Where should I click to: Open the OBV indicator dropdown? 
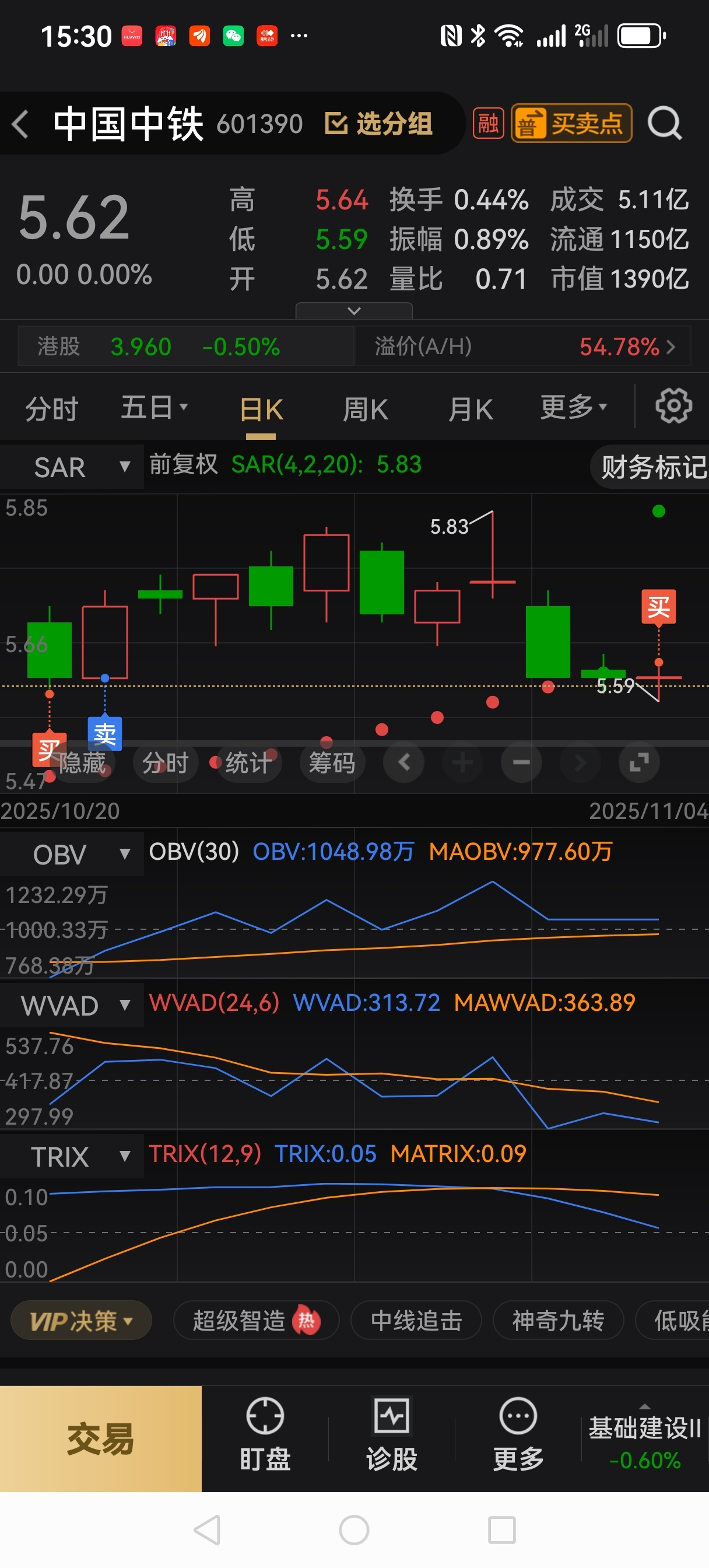(72, 854)
